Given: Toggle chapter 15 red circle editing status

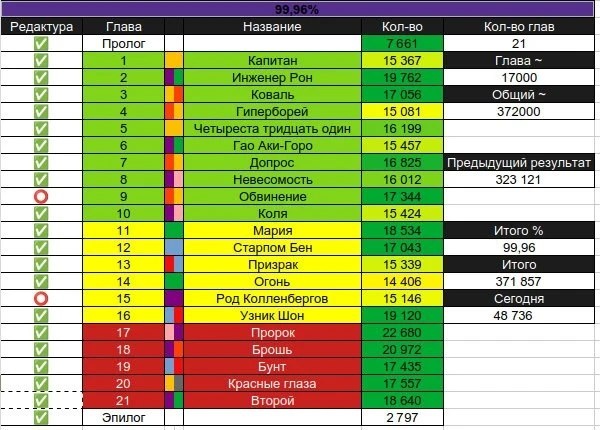Looking at the screenshot, I should pos(41,298).
